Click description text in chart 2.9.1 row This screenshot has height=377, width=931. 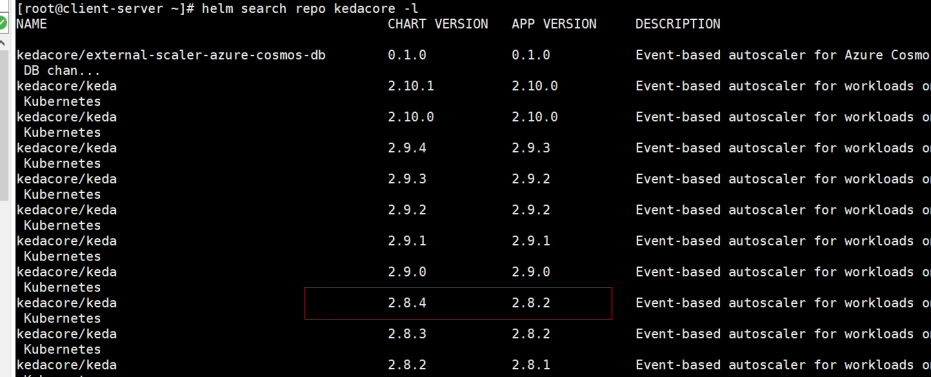point(783,241)
